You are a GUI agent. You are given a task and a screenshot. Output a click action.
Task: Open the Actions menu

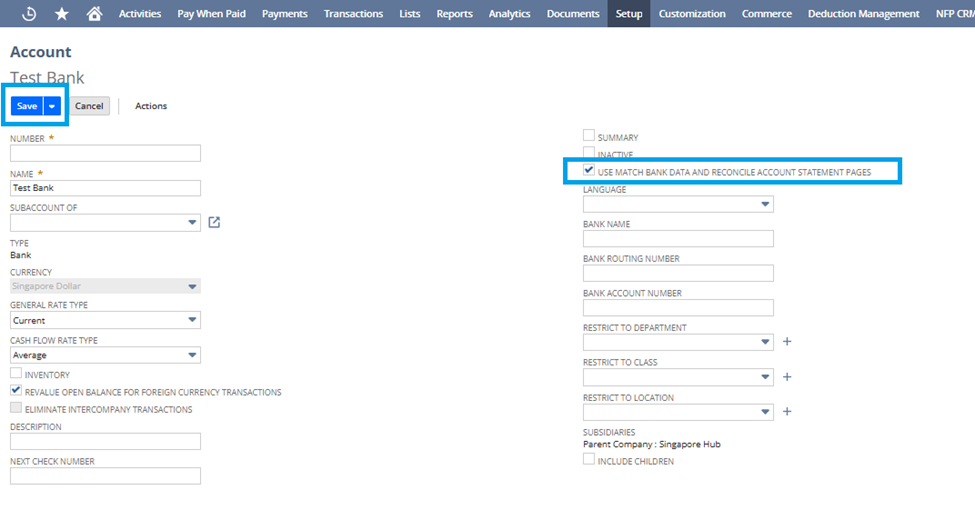pyautogui.click(x=151, y=106)
